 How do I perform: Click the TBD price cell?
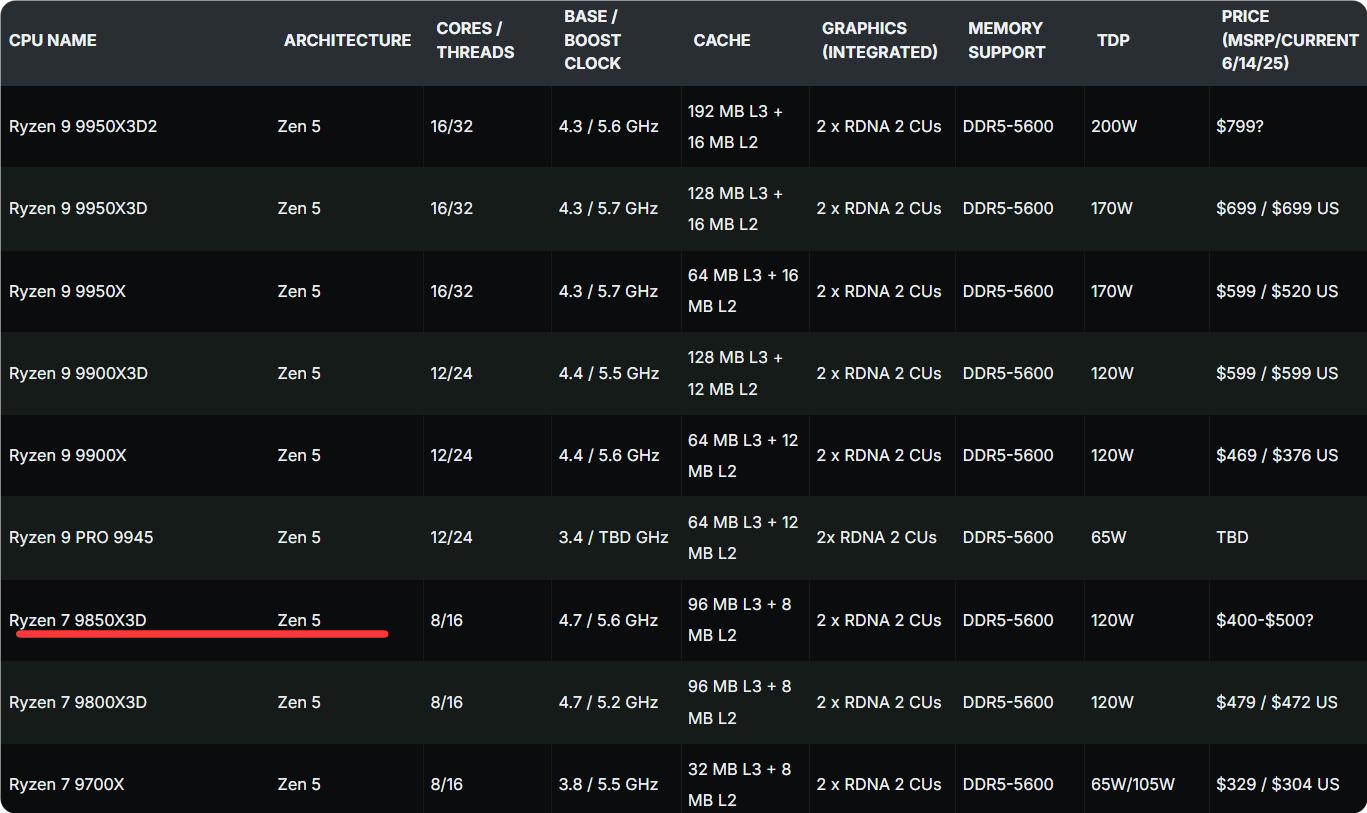(x=1232, y=537)
